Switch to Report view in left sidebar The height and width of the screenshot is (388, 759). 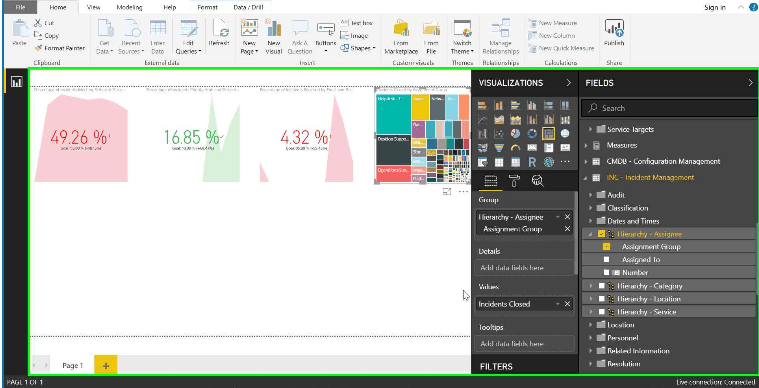click(17, 82)
